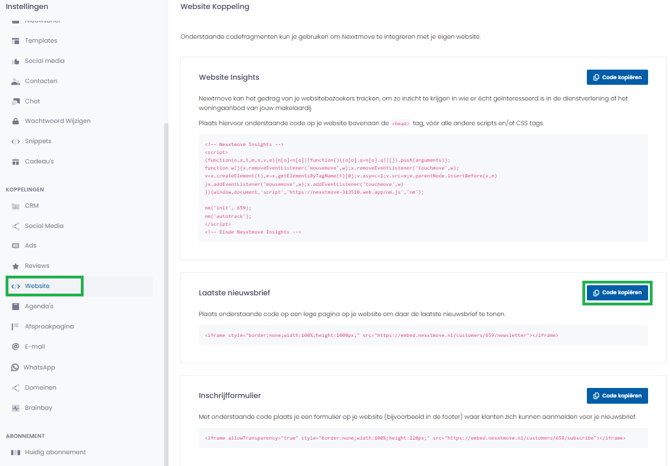Click the inline head tag text

tap(401, 123)
